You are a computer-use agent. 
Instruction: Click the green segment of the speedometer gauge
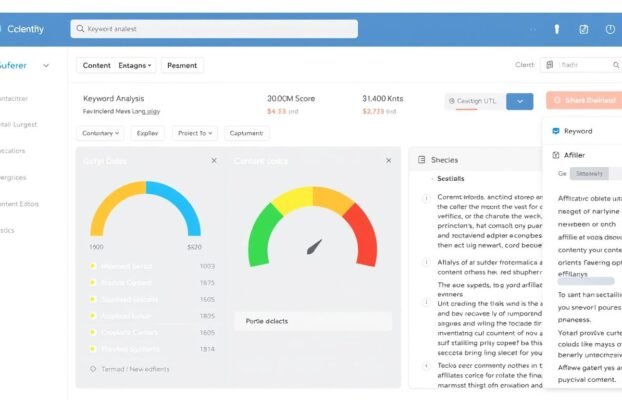pos(262,236)
